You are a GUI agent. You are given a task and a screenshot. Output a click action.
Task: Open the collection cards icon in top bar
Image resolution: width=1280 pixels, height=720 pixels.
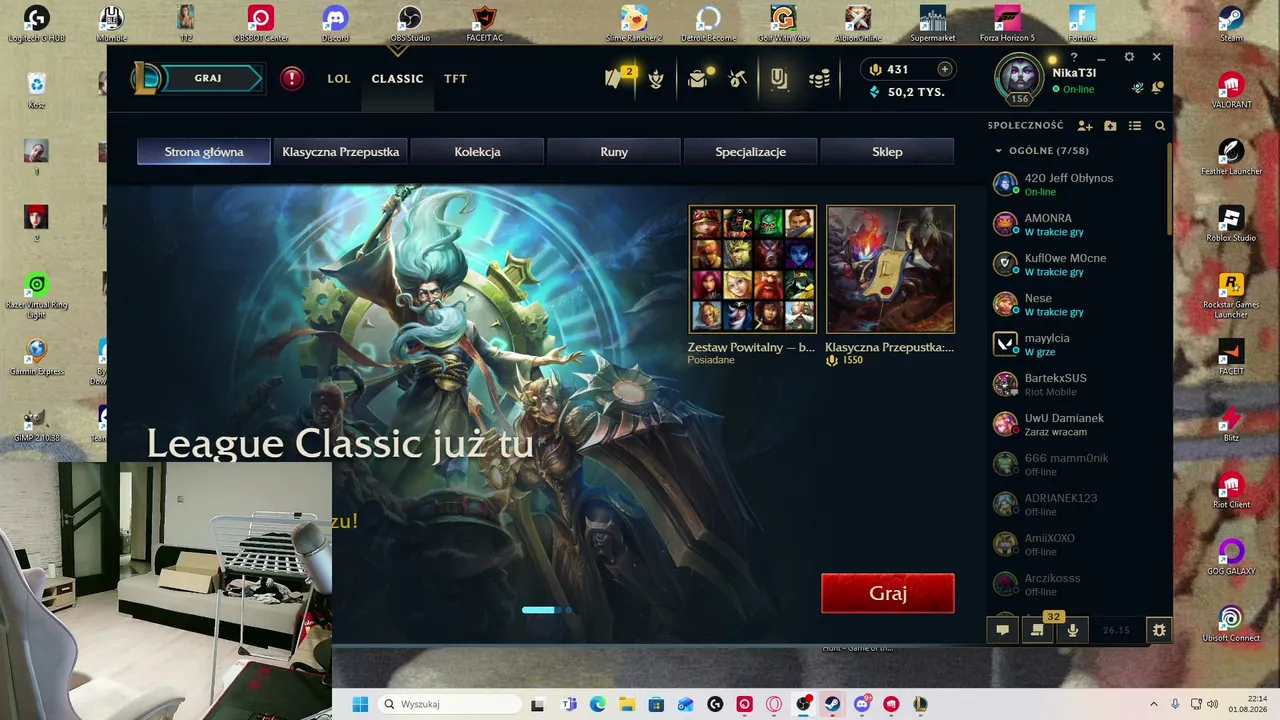pos(779,78)
